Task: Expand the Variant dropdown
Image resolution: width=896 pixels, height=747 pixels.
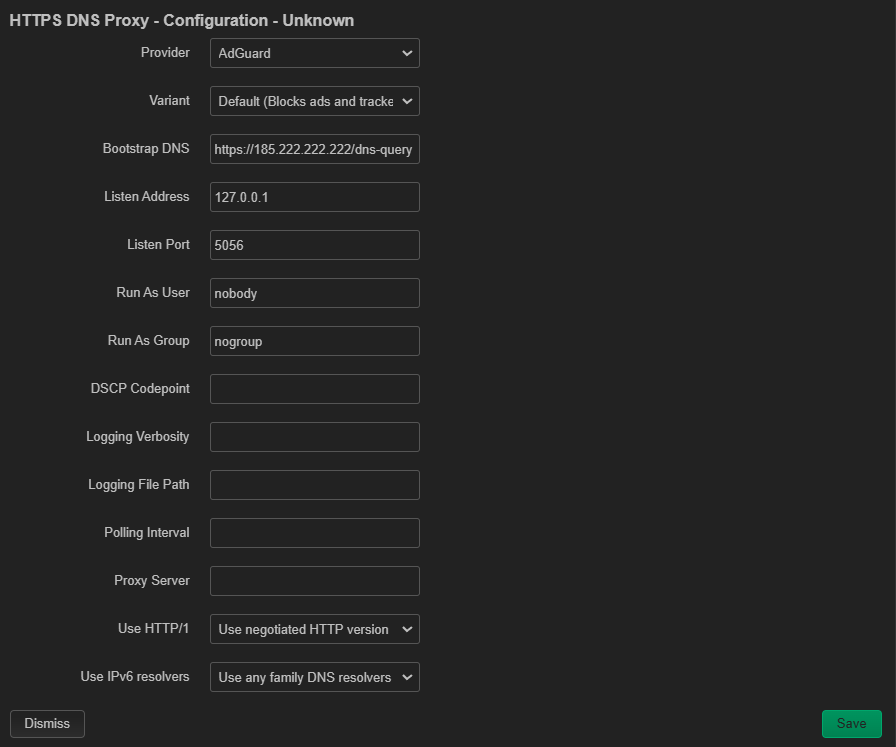Action: (x=314, y=101)
